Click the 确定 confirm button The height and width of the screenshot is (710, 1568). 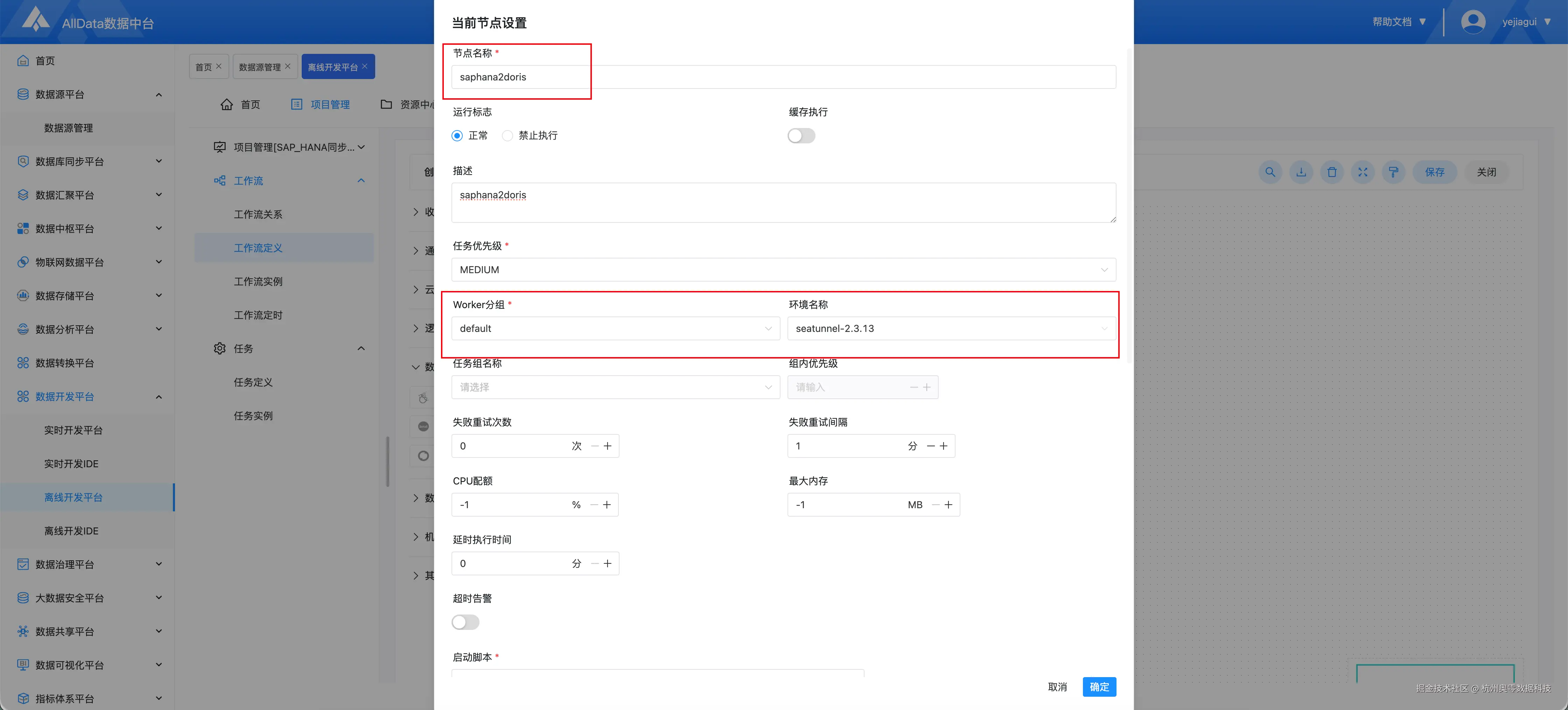pyautogui.click(x=1099, y=687)
